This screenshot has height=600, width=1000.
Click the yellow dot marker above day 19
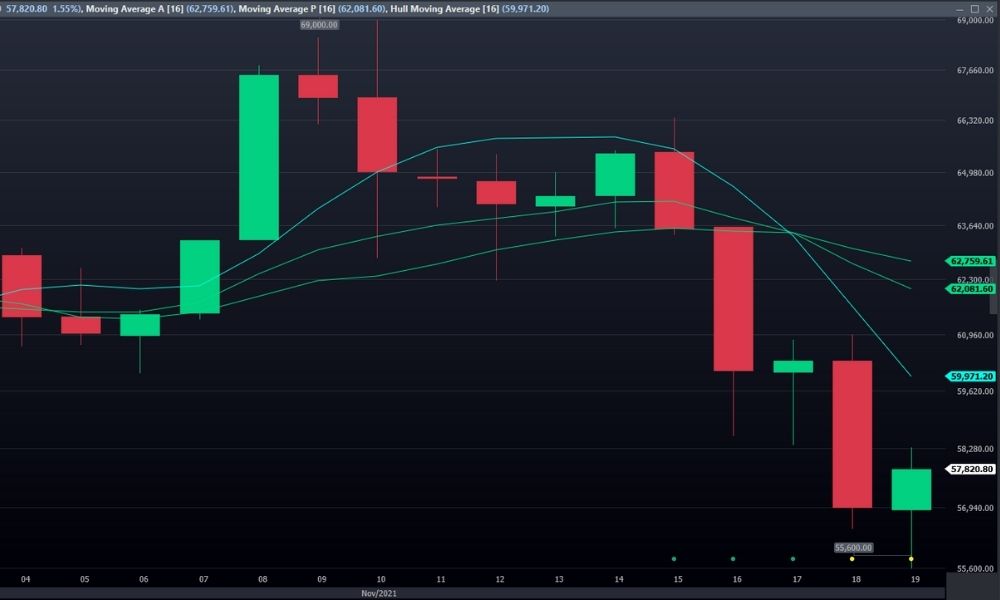coord(911,559)
